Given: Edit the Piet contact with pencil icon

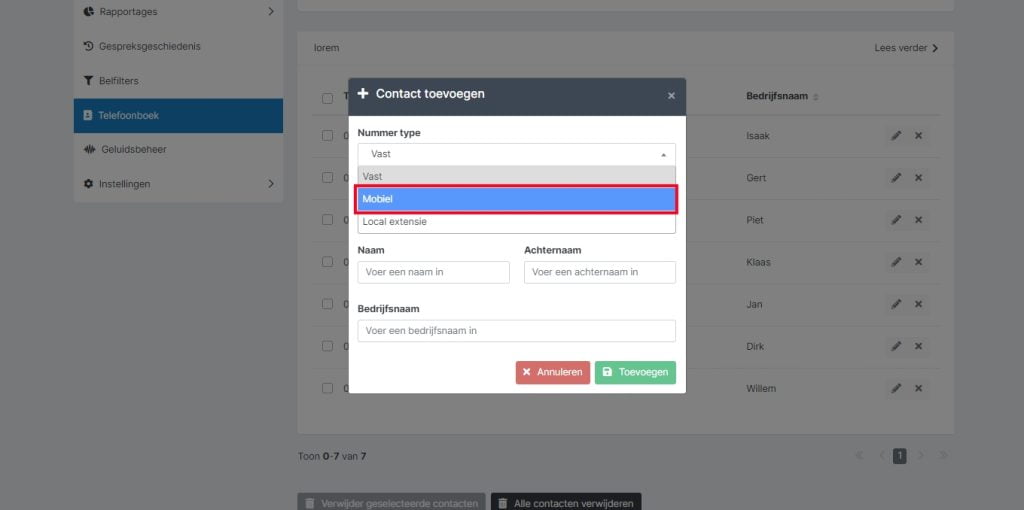Looking at the screenshot, I should [x=896, y=220].
